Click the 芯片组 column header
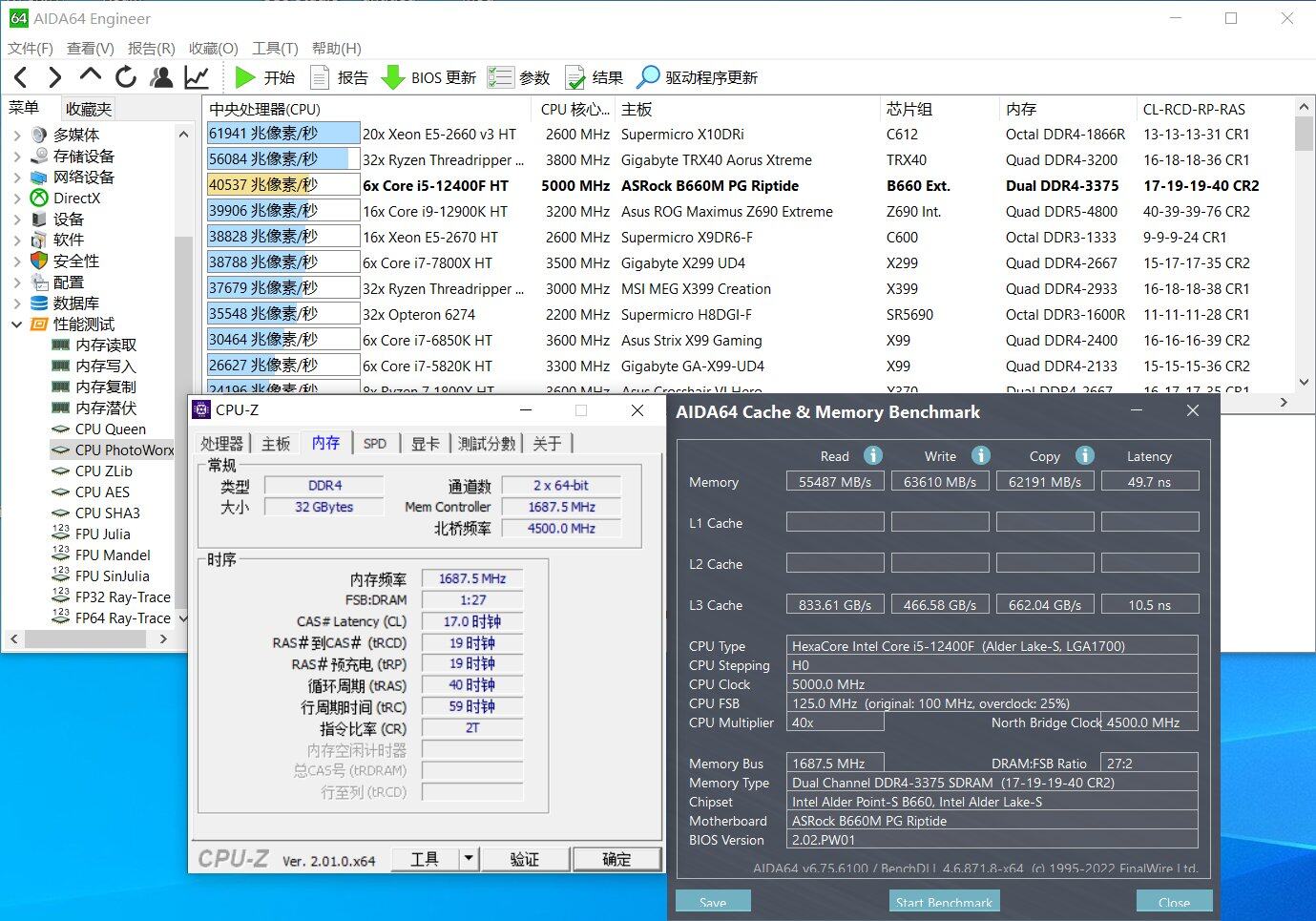This screenshot has width=1316, height=921. 939,109
